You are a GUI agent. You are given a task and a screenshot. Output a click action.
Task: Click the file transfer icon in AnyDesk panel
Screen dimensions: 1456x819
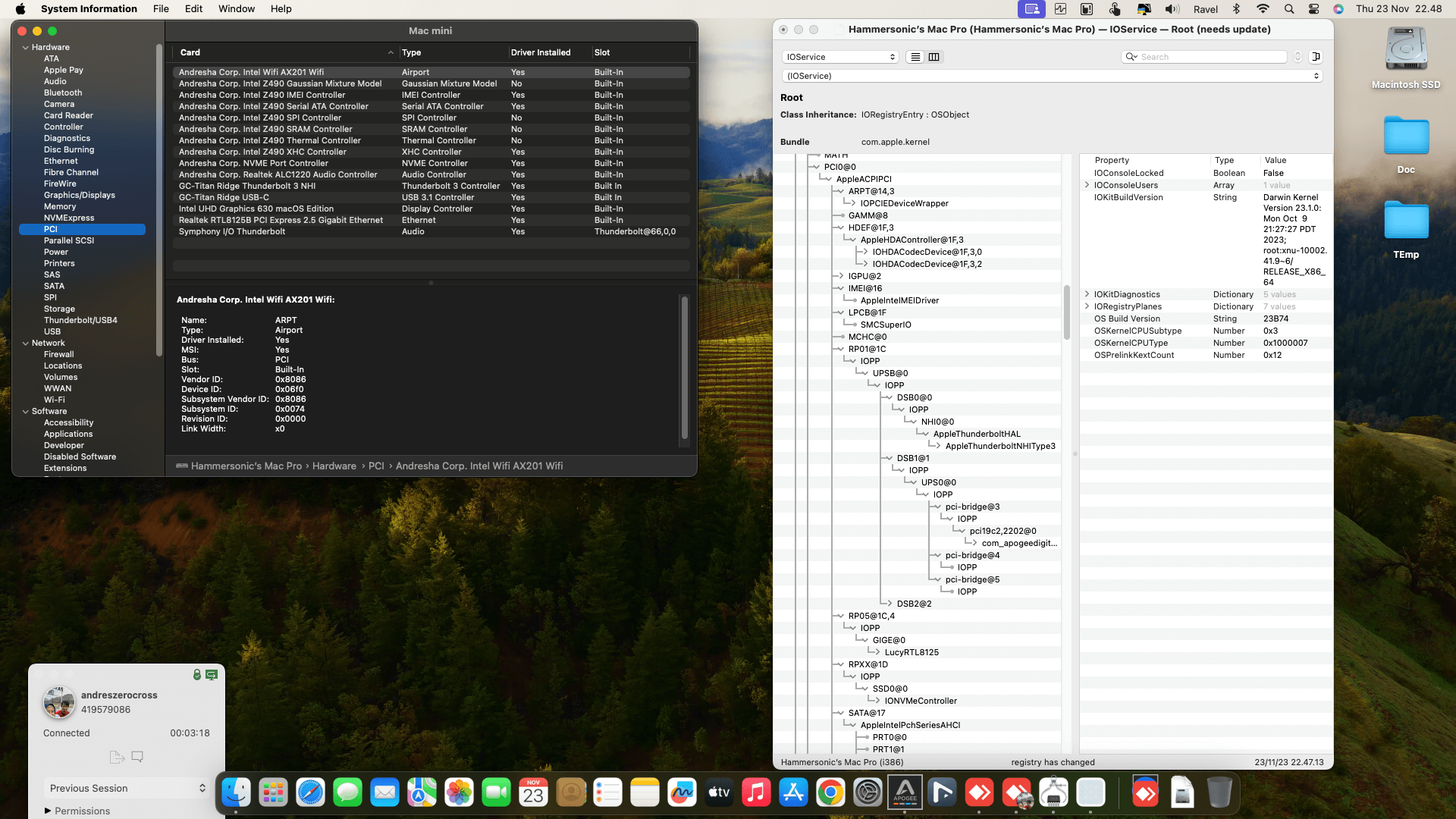pyautogui.click(x=116, y=757)
